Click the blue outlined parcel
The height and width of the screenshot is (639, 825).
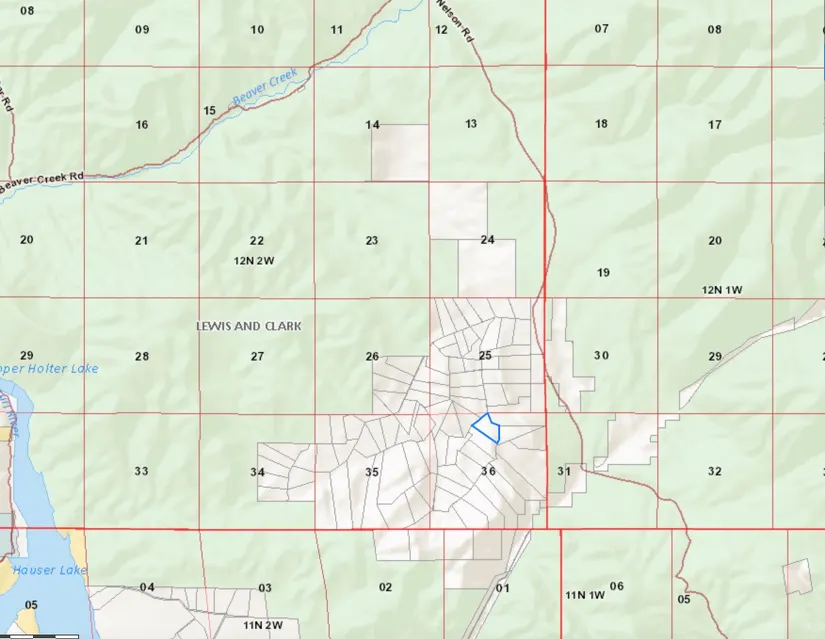pos(486,428)
